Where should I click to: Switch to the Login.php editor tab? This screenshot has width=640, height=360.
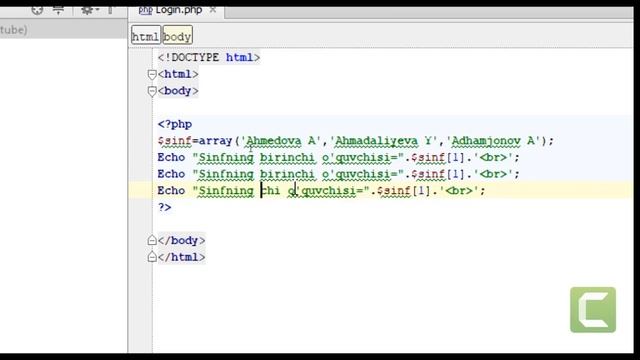pyautogui.click(x=176, y=10)
